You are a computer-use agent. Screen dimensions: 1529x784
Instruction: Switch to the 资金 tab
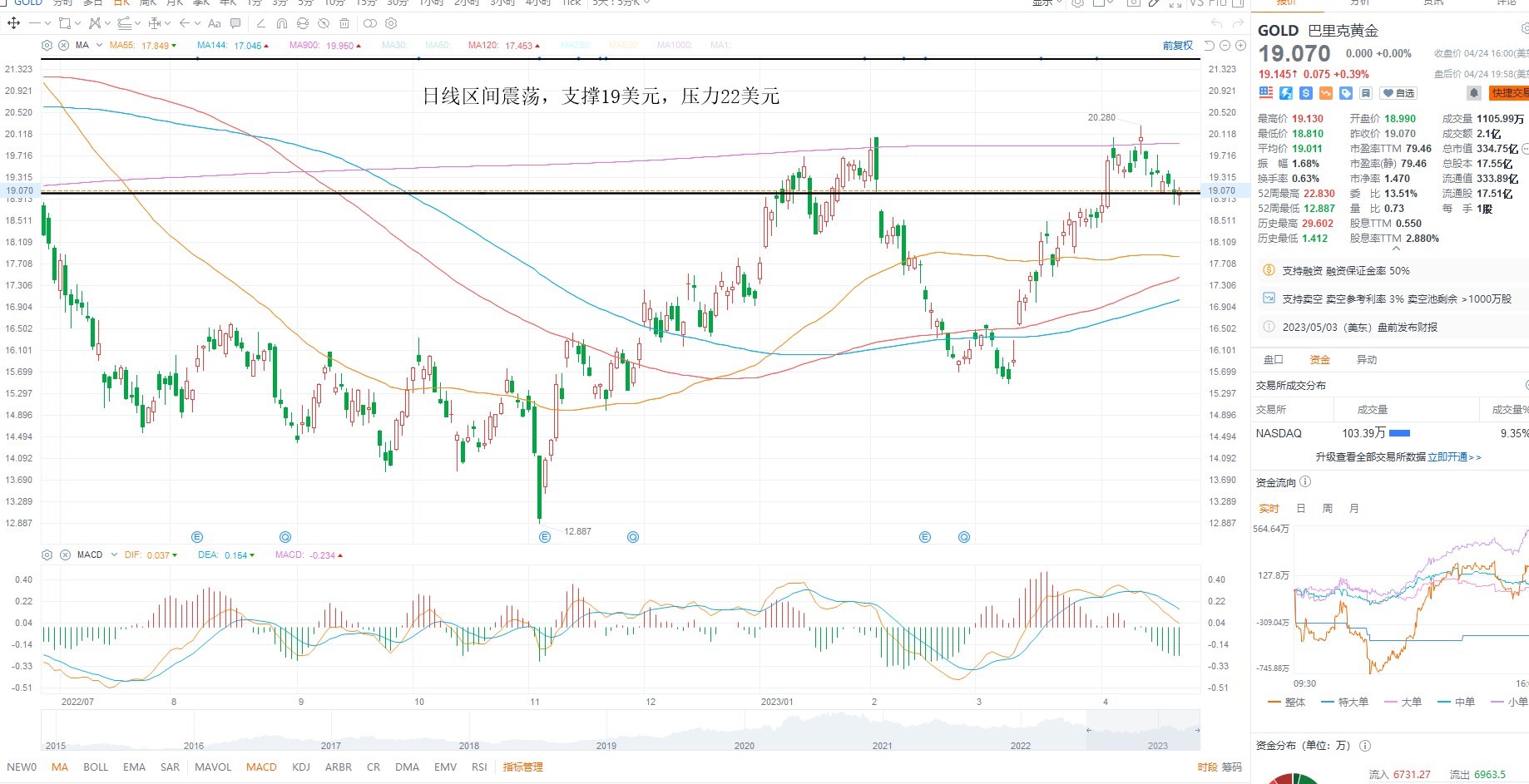(x=1320, y=359)
